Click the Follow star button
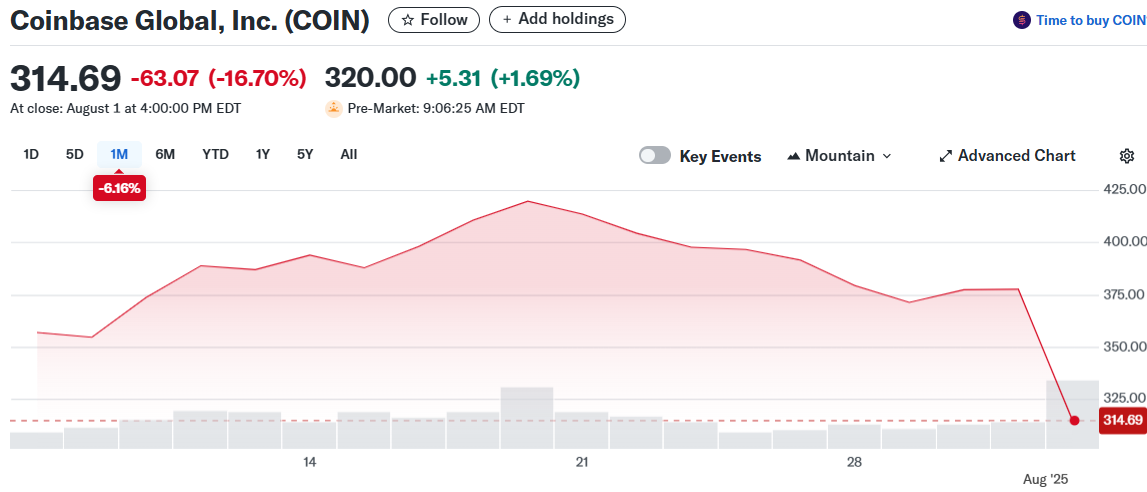The height and width of the screenshot is (492, 1147). (434, 20)
